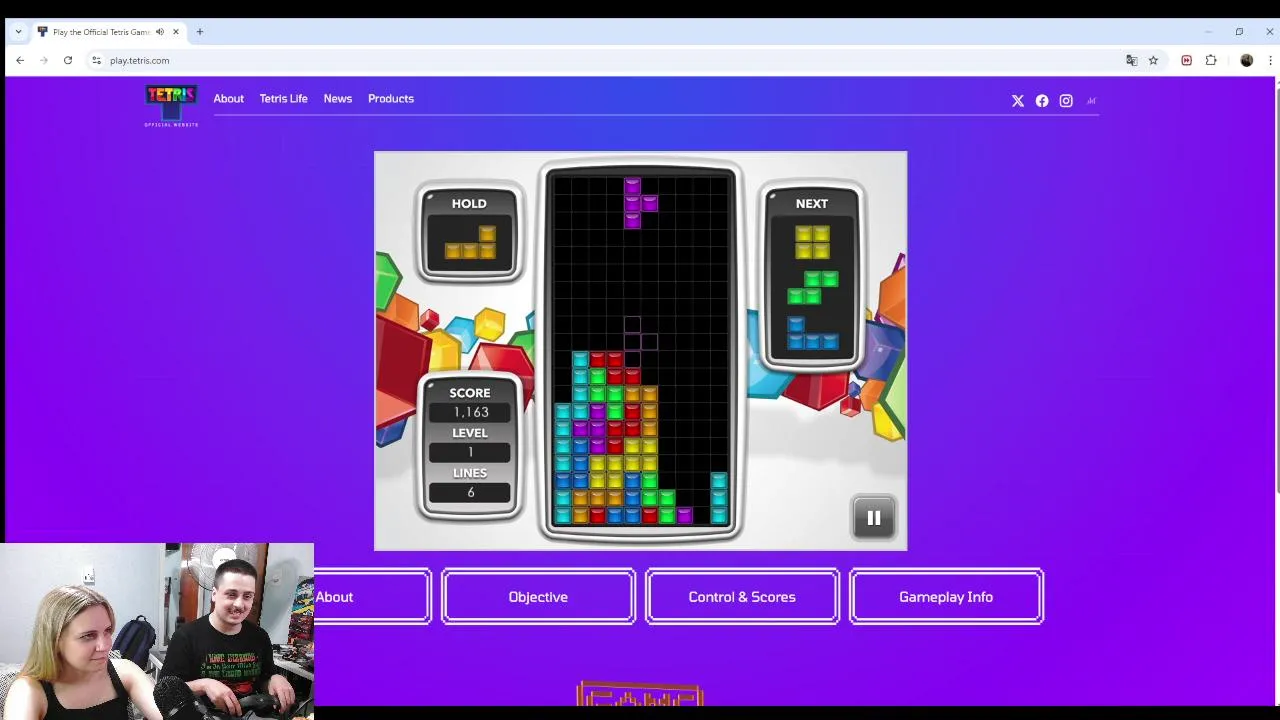Open the Tetris Life menu item
This screenshot has width=1280, height=720.
[x=283, y=99]
